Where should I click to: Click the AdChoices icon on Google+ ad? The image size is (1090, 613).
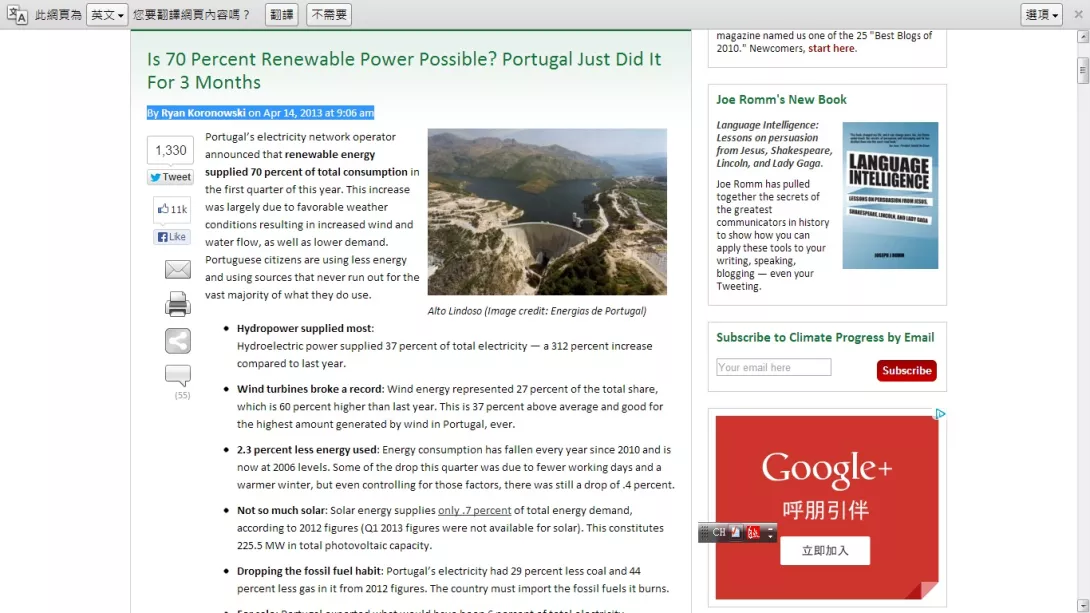(940, 414)
